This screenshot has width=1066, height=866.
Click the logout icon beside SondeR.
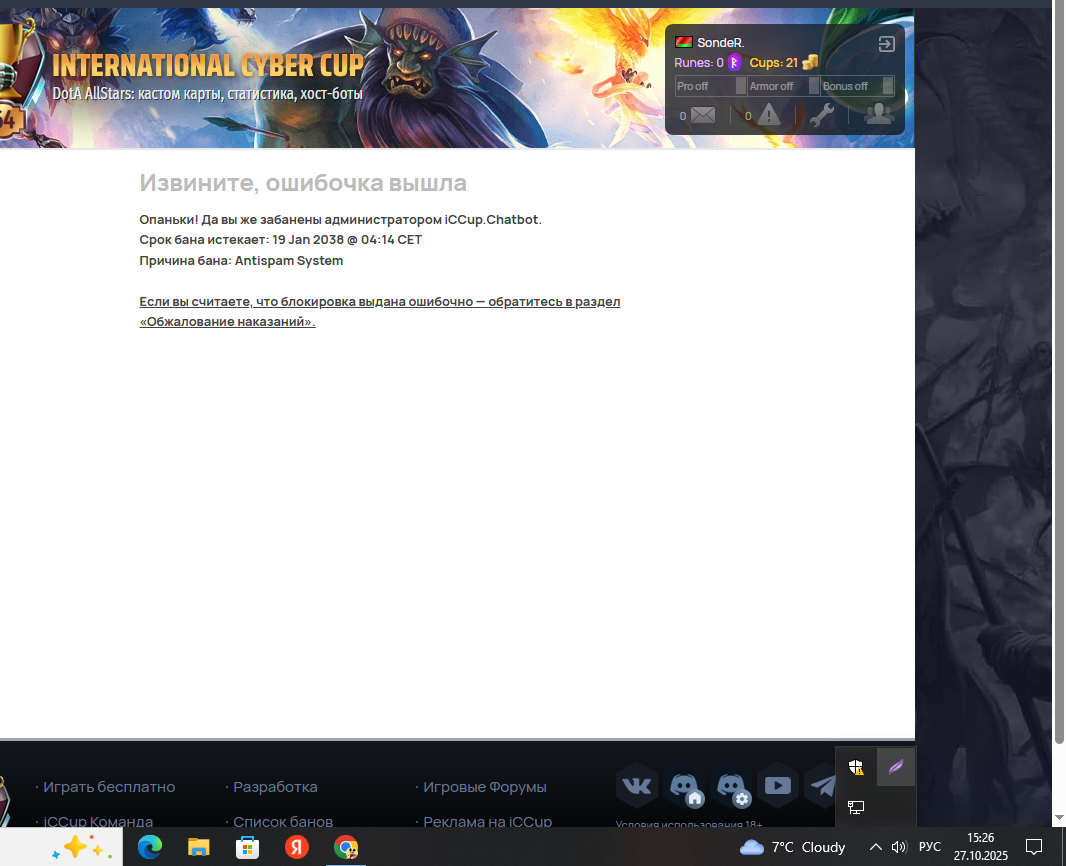(886, 44)
